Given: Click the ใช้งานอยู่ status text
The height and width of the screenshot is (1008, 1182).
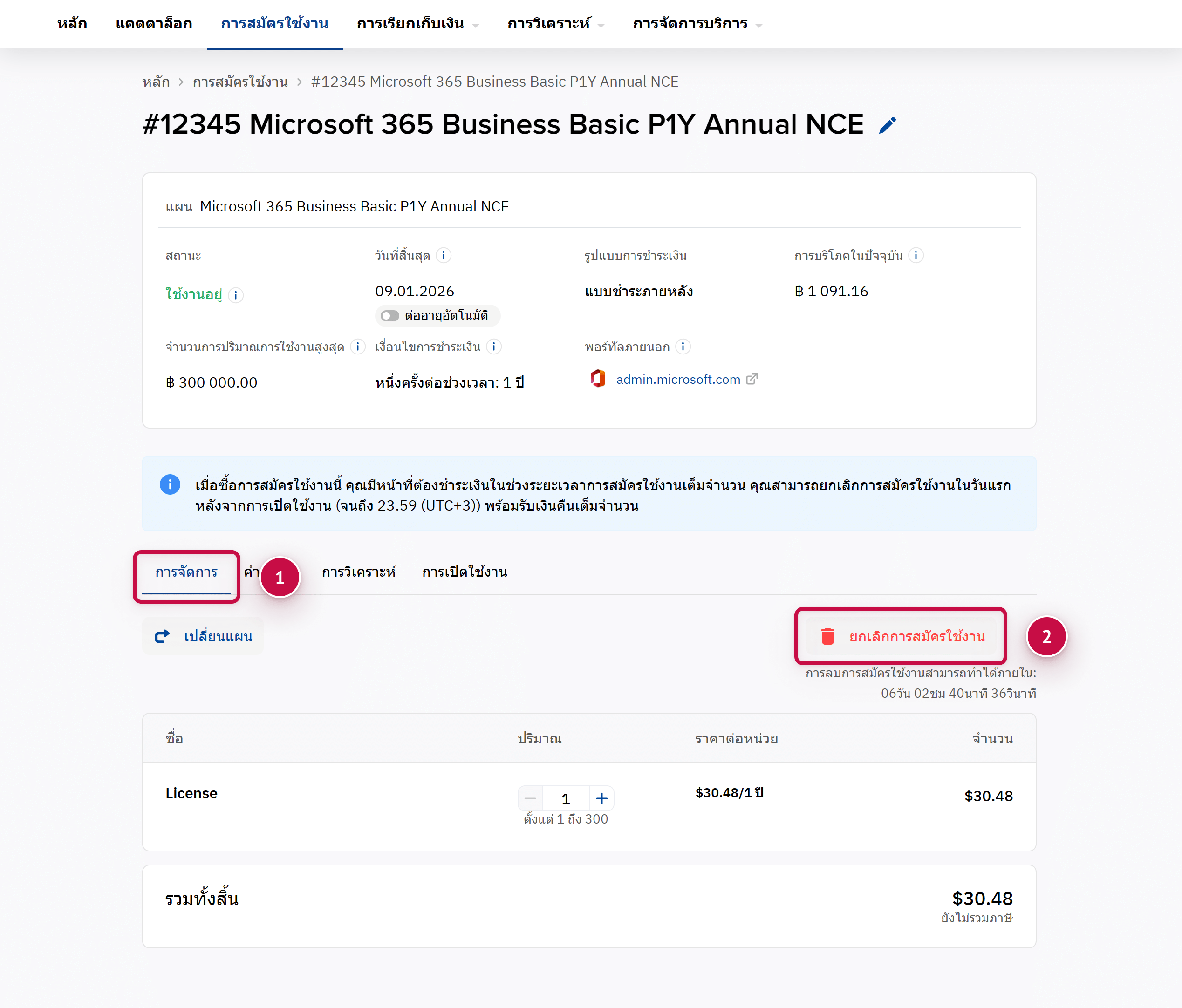Looking at the screenshot, I should pyautogui.click(x=193, y=294).
